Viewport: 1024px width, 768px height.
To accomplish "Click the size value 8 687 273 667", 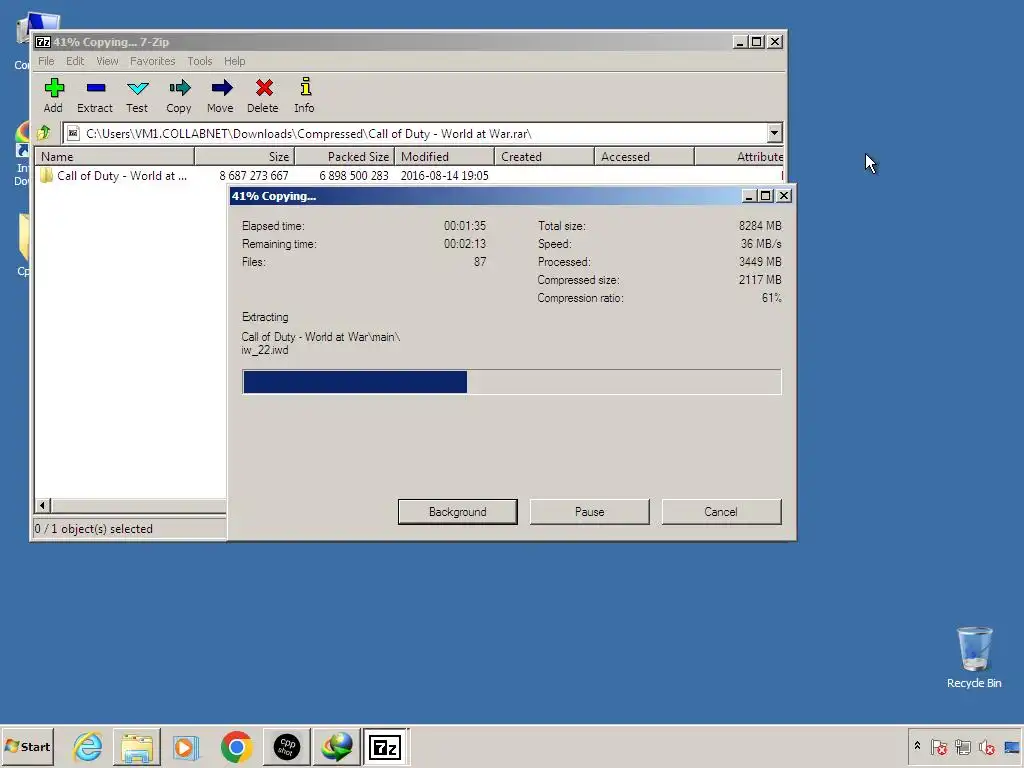I will tap(253, 176).
